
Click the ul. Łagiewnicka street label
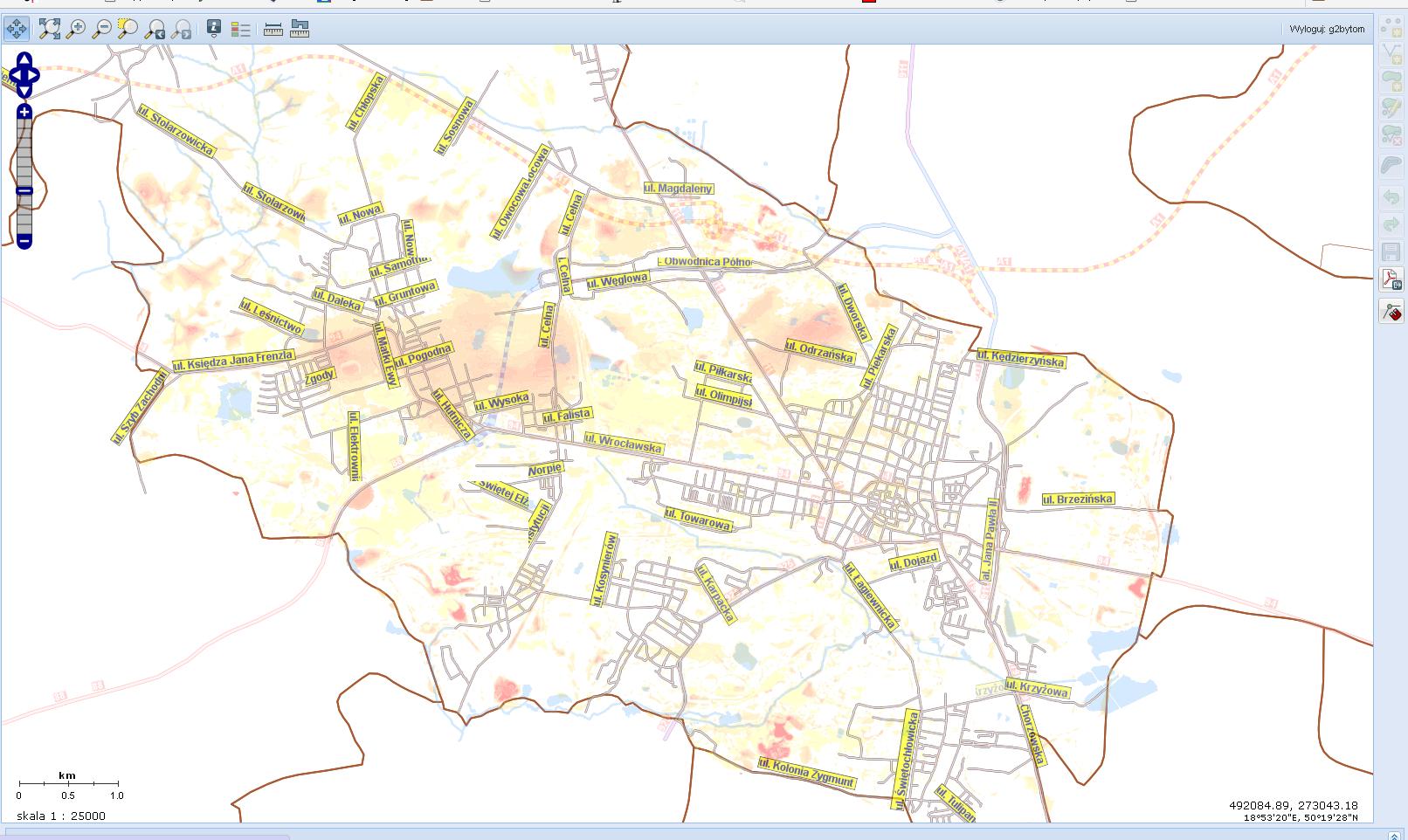pyautogui.click(x=871, y=596)
